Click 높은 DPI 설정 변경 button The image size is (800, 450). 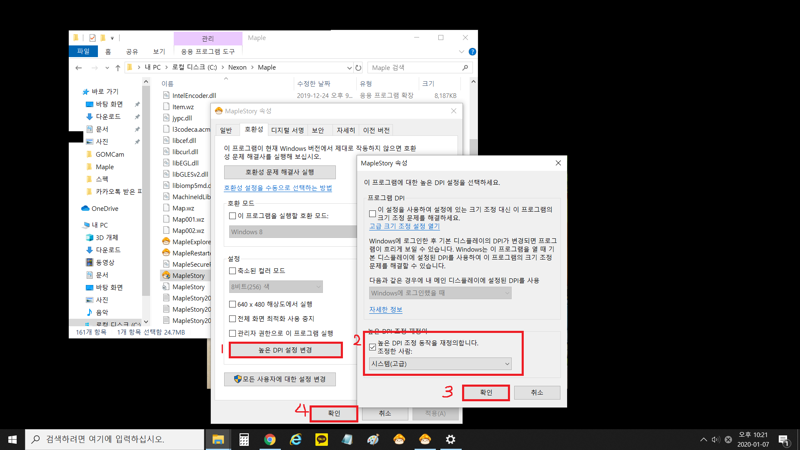coord(285,350)
